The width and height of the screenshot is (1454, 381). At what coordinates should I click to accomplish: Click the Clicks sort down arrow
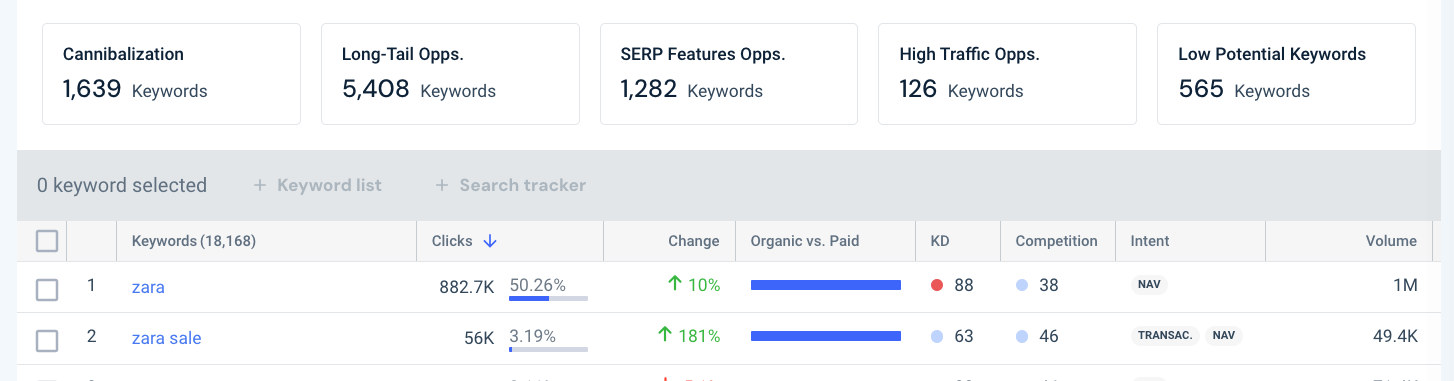pyautogui.click(x=490, y=241)
